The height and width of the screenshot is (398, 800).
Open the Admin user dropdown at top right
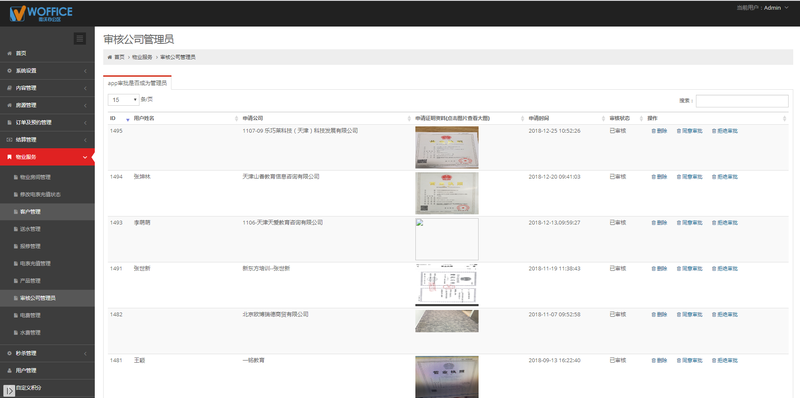pyautogui.click(x=763, y=8)
